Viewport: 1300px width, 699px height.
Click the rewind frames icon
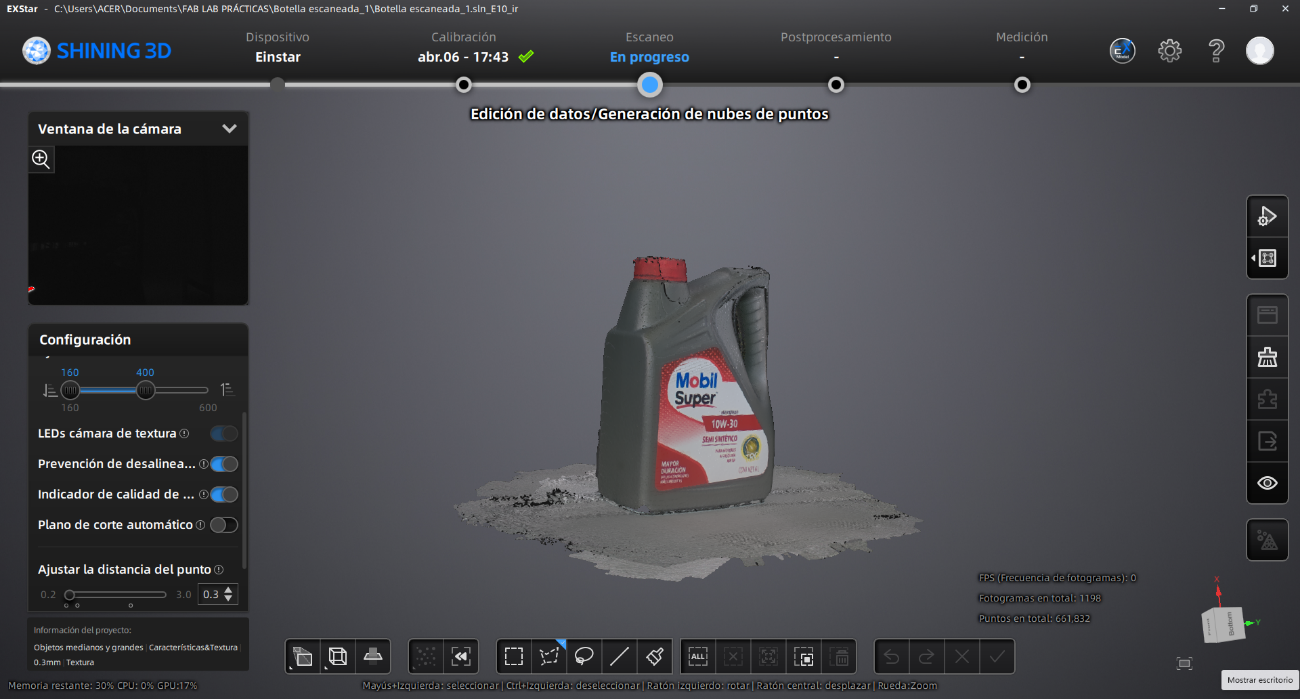(x=461, y=657)
